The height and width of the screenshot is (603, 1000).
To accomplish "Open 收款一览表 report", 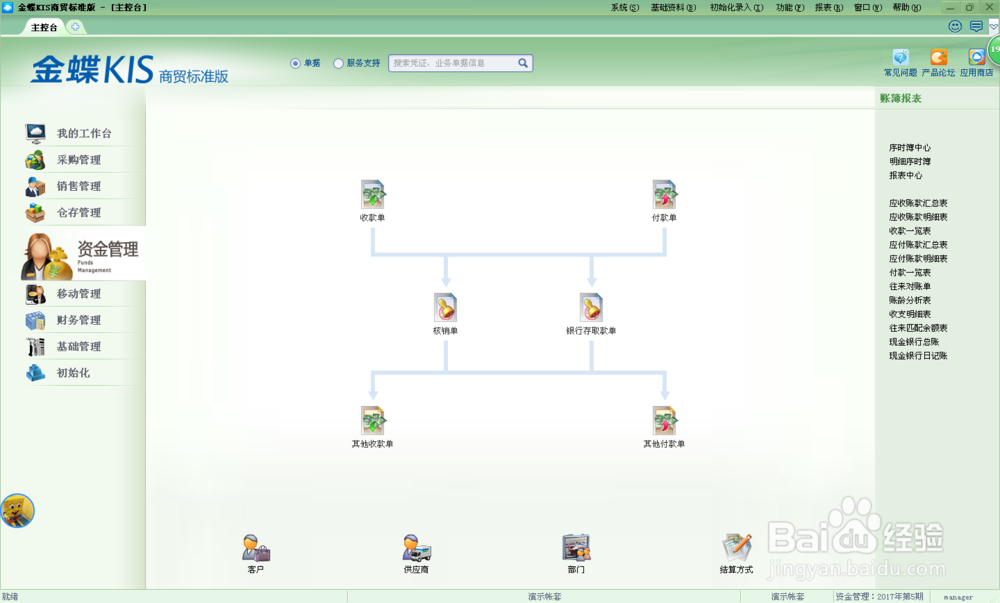I will [x=909, y=231].
